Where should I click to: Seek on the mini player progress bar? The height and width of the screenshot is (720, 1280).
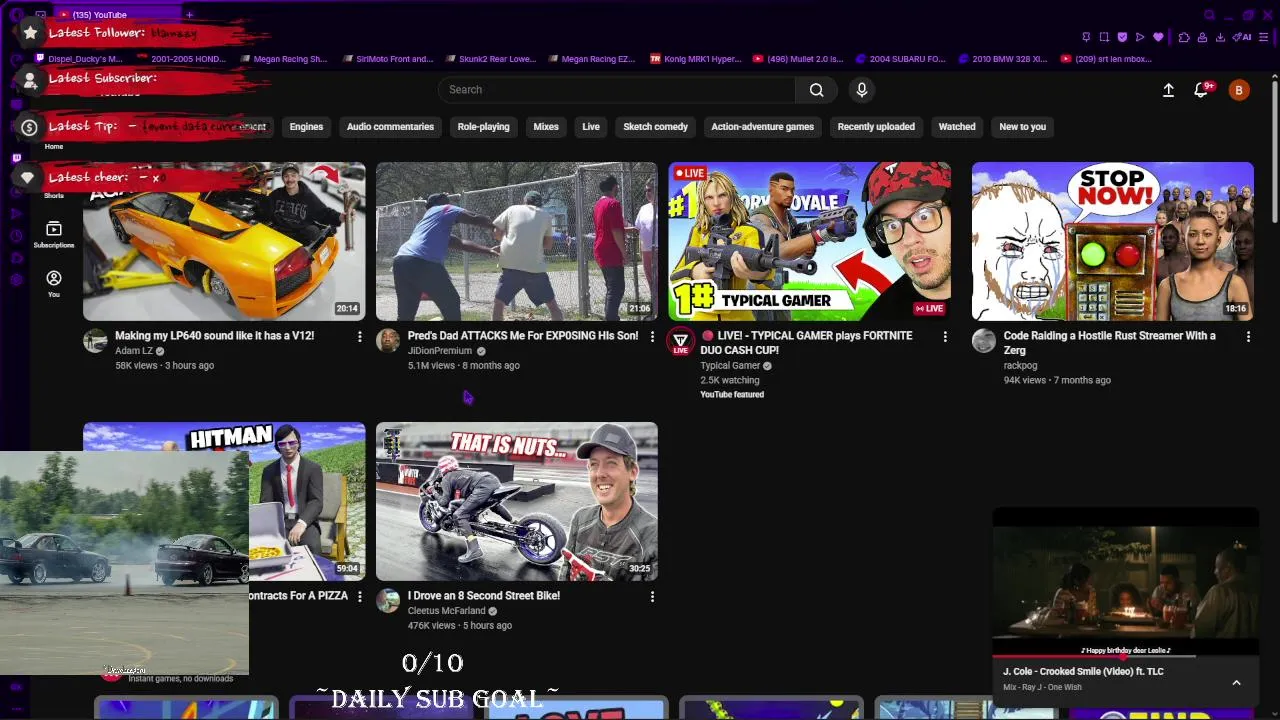pos(1126,657)
